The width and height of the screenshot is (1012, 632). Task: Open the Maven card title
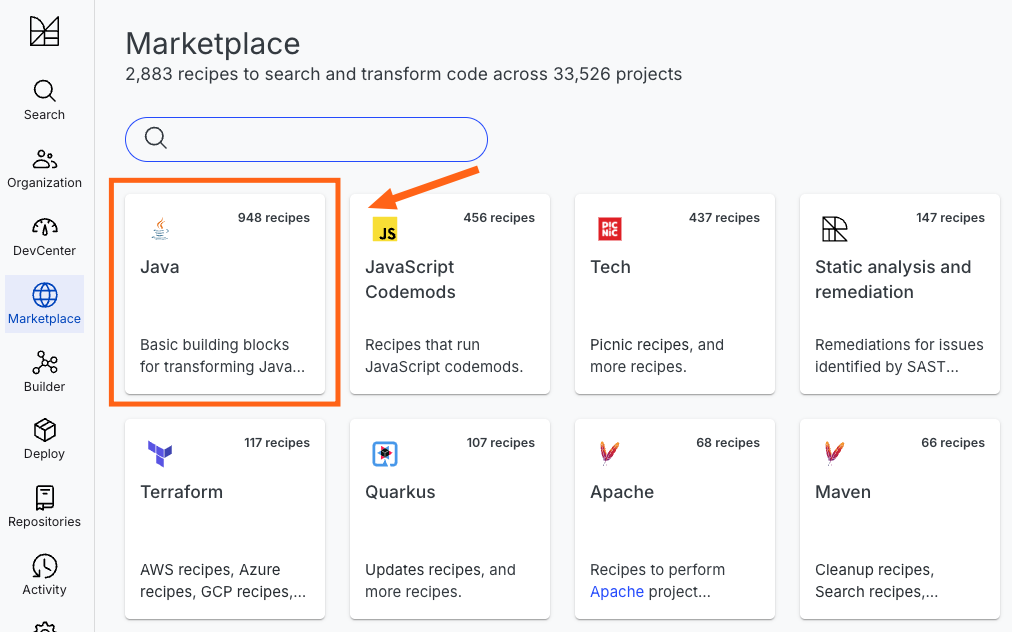(x=843, y=492)
